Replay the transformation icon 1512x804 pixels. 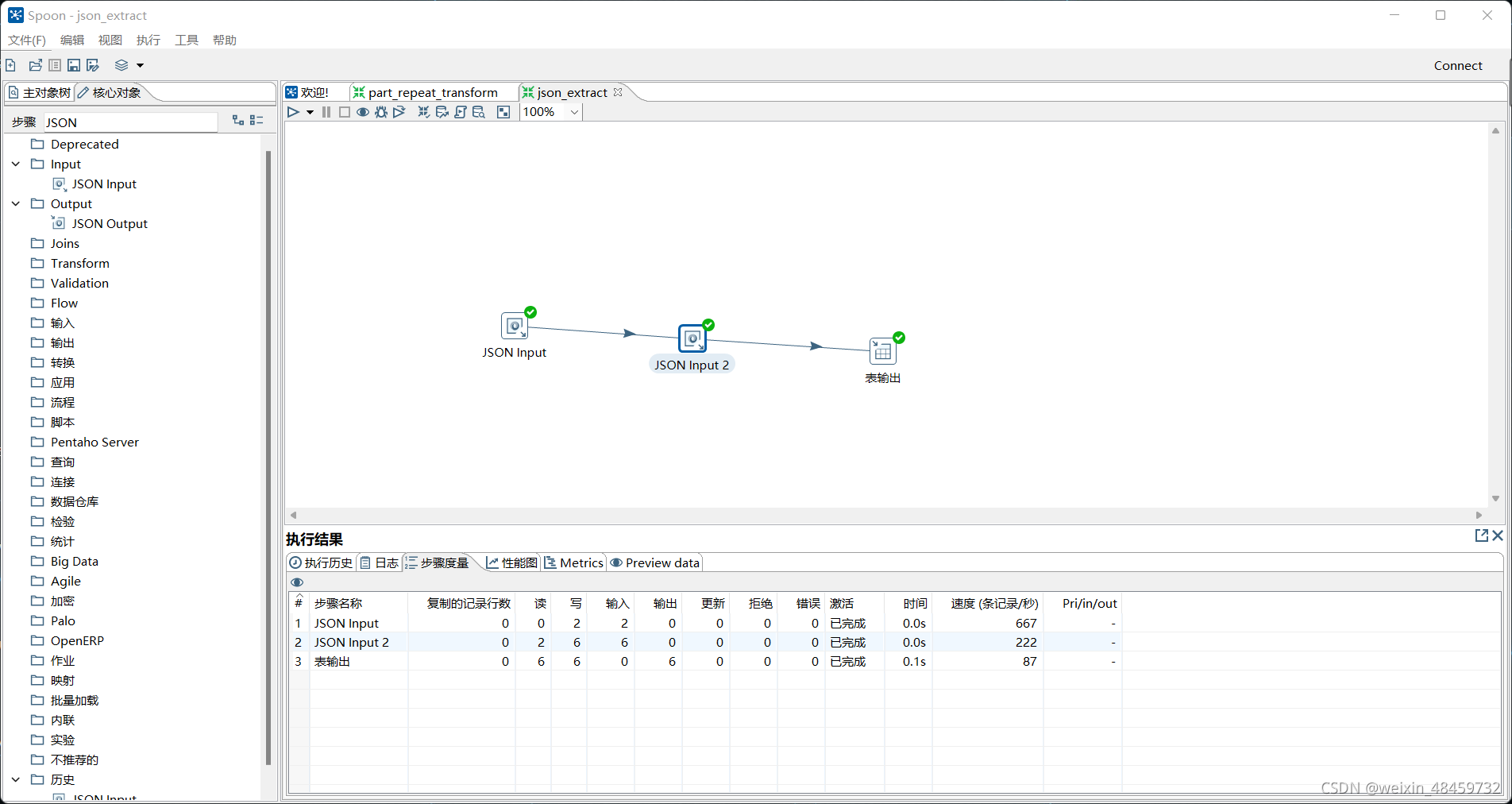pos(399,112)
